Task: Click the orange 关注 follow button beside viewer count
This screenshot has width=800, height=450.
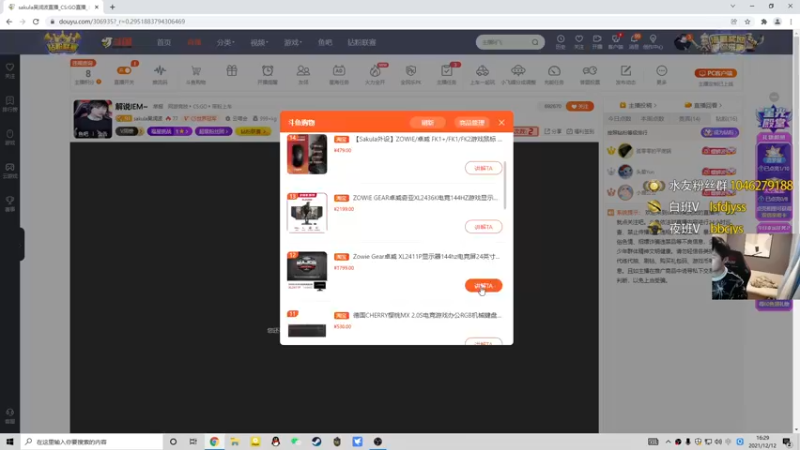Action: click(580, 106)
